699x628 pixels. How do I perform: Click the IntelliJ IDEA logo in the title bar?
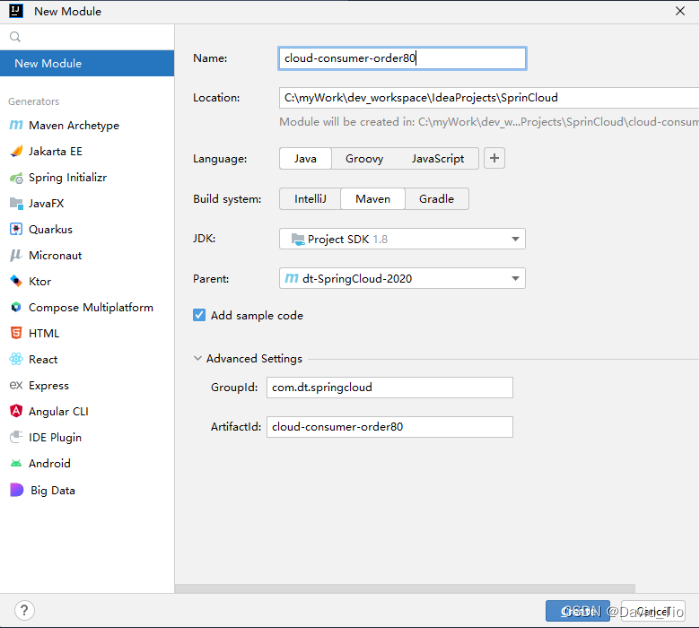coord(16,11)
